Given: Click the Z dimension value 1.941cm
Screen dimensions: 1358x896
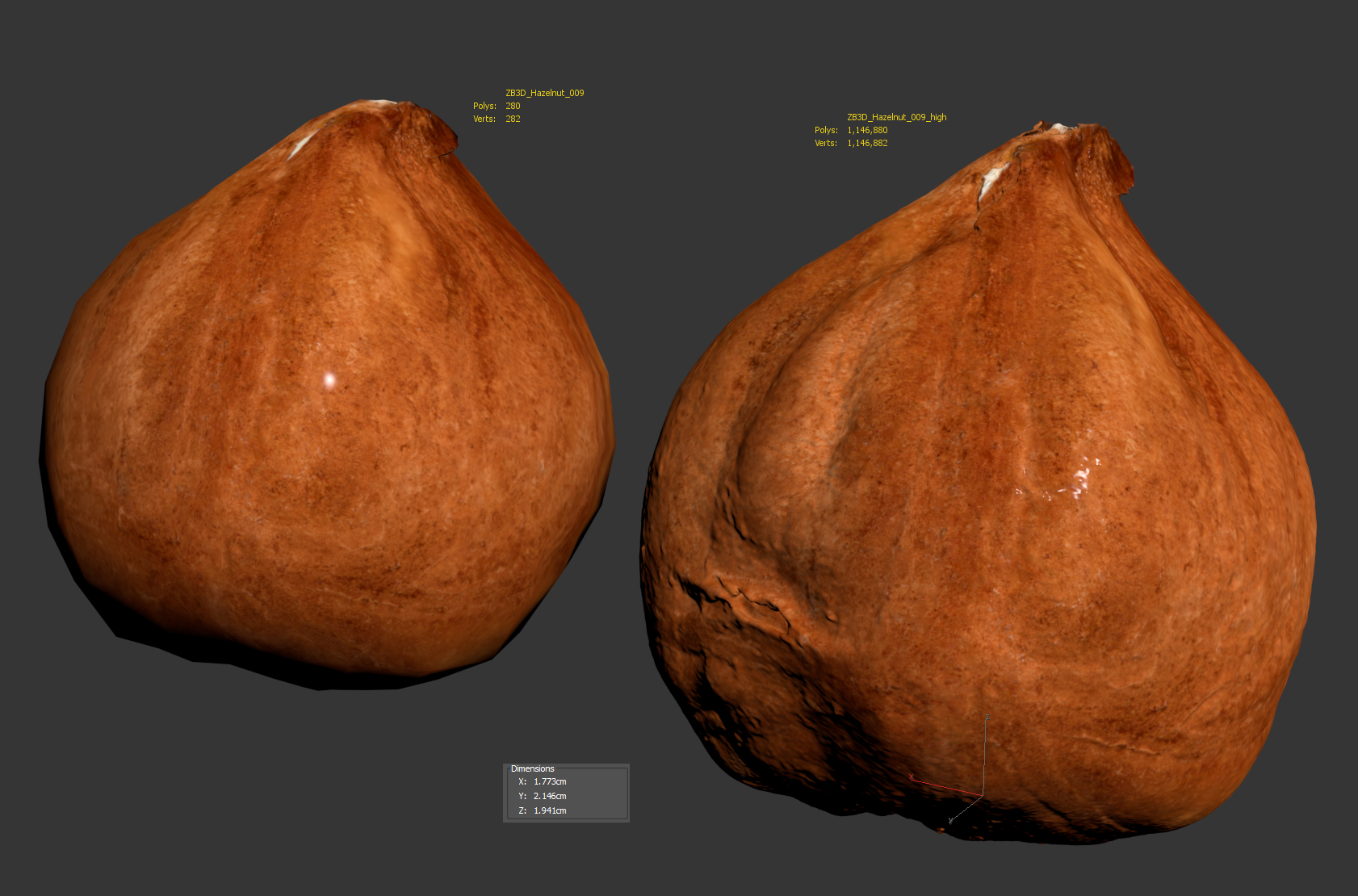Looking at the screenshot, I should 550,810.
